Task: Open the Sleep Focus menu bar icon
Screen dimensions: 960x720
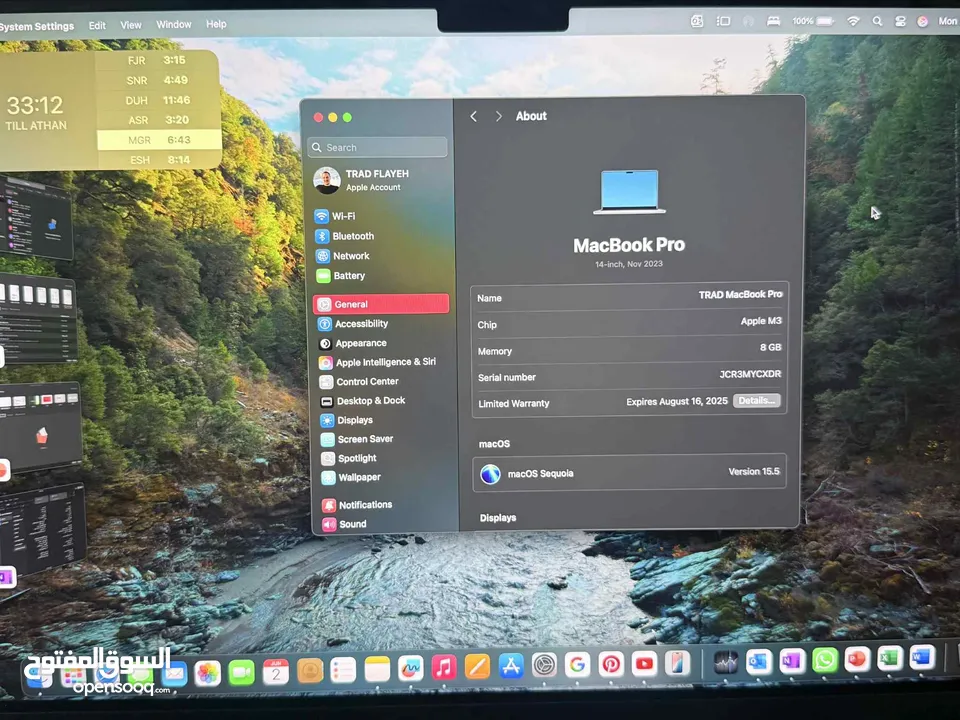Action: click(773, 21)
